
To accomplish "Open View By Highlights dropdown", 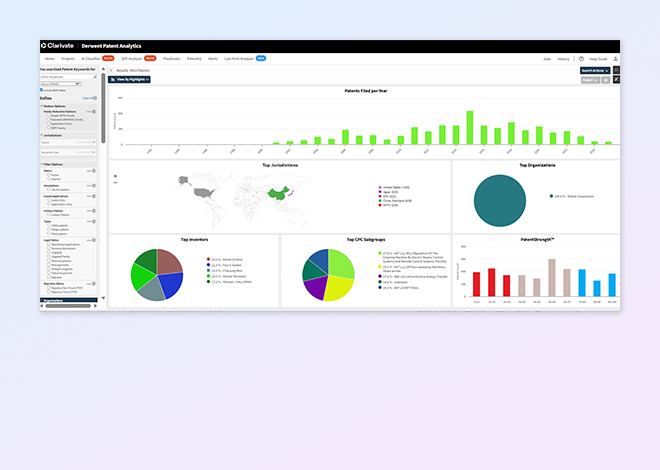I will click(x=129, y=80).
